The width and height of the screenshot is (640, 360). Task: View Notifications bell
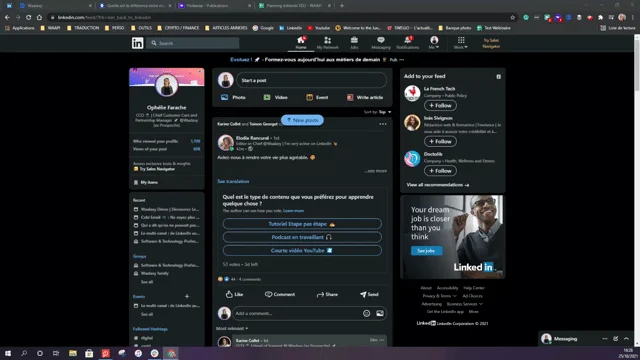(x=407, y=43)
